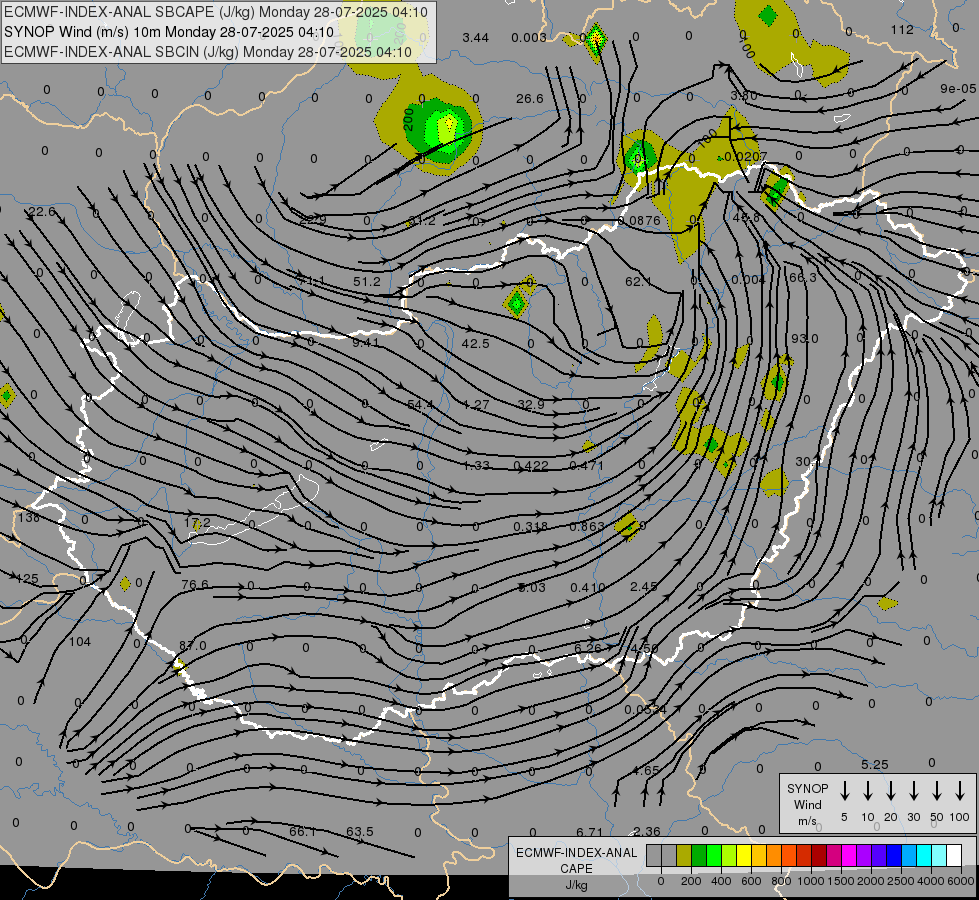Click the 10 m/s wind legend arrow
The width and height of the screenshot is (979, 900).
(x=868, y=791)
